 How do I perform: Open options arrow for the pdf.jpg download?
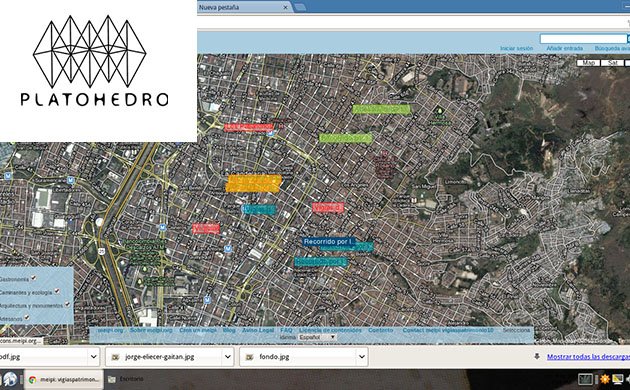point(94,357)
